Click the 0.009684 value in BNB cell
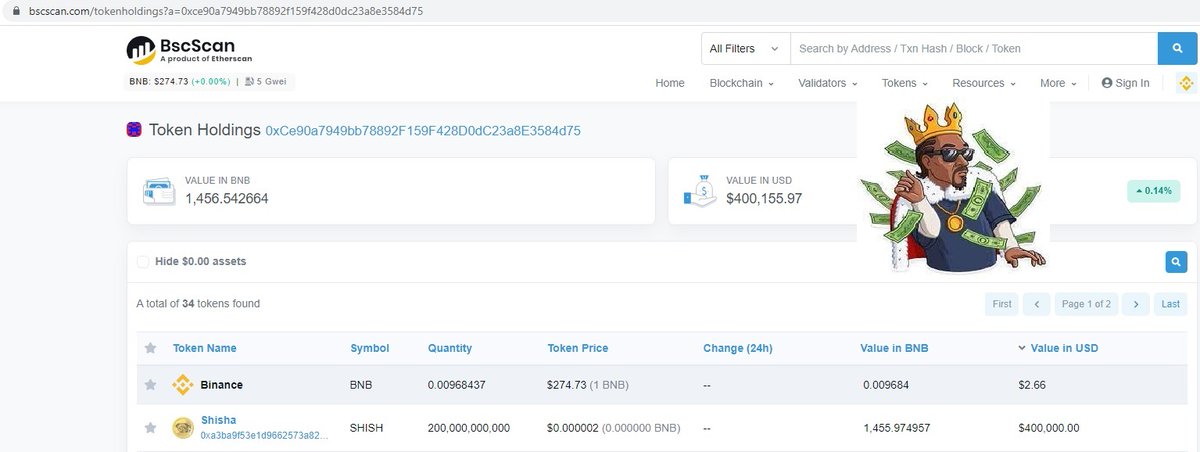The height and width of the screenshot is (452, 1200). pyautogui.click(x=884, y=384)
